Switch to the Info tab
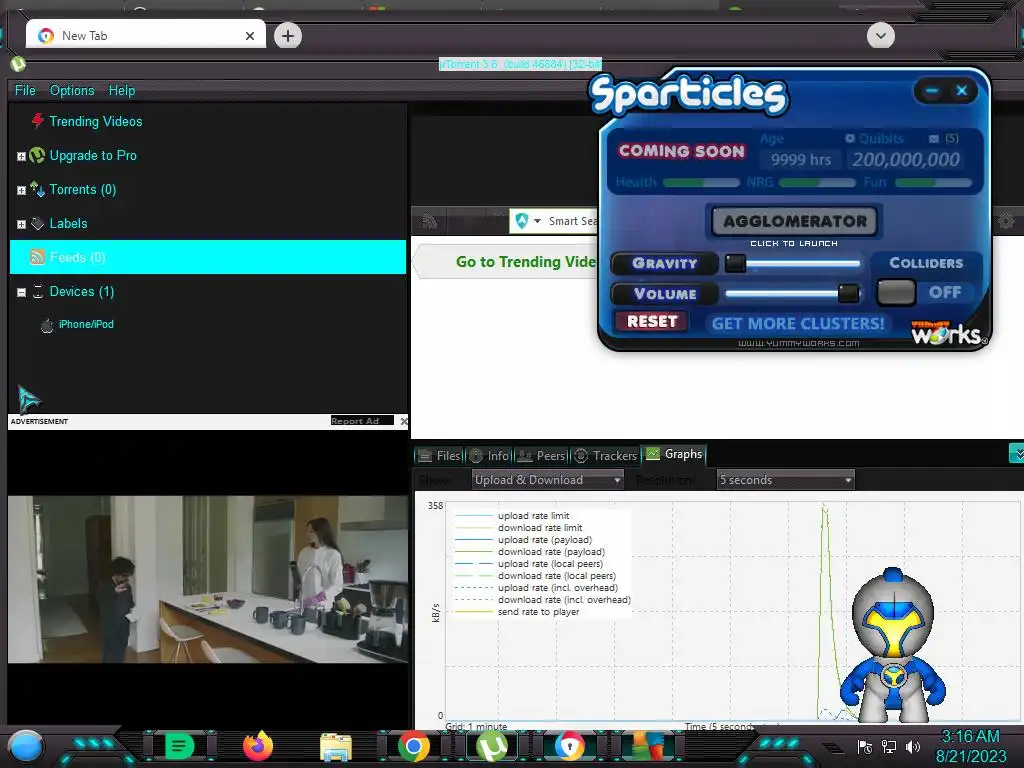The width and height of the screenshot is (1024, 768). coord(489,455)
